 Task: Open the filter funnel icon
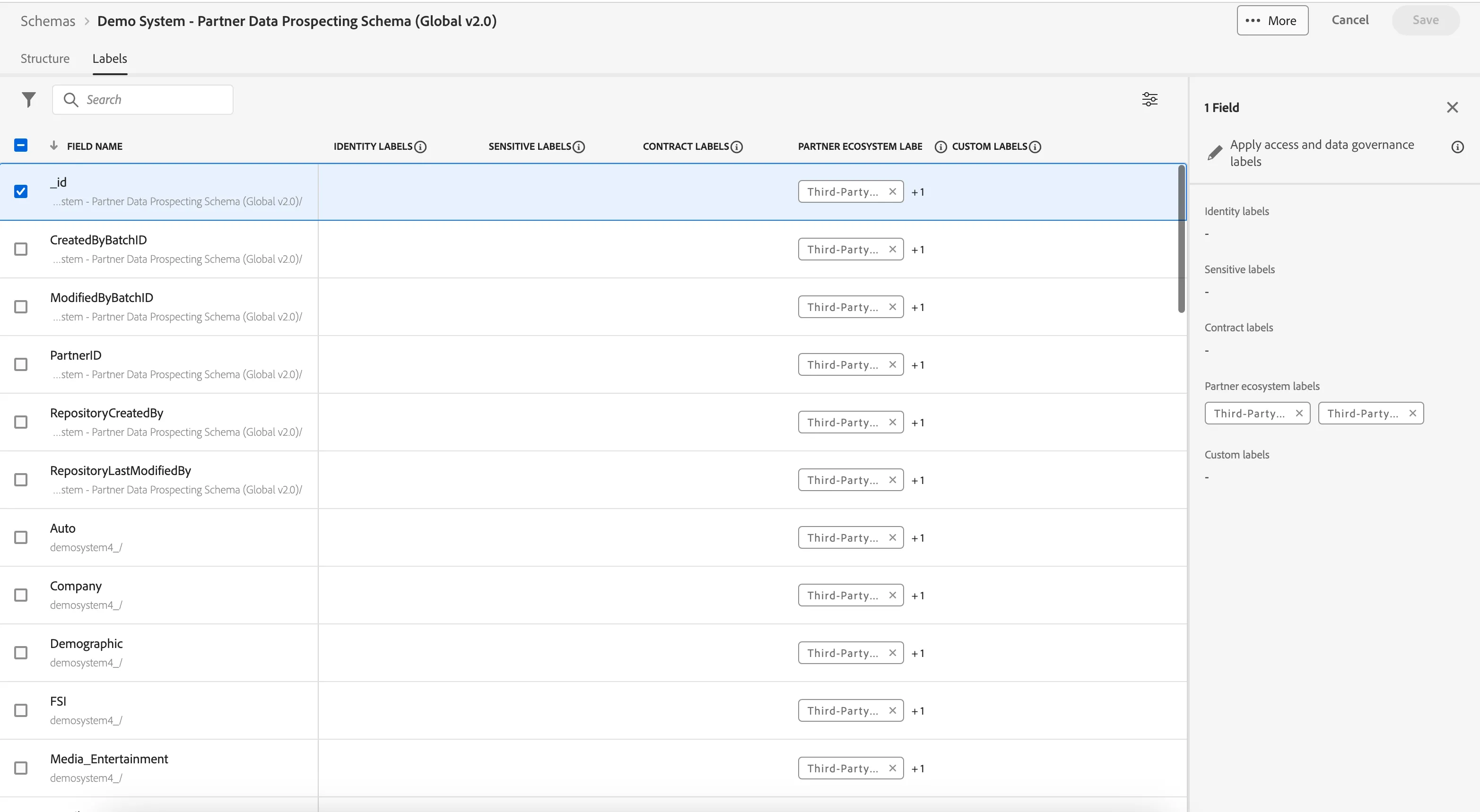point(29,100)
